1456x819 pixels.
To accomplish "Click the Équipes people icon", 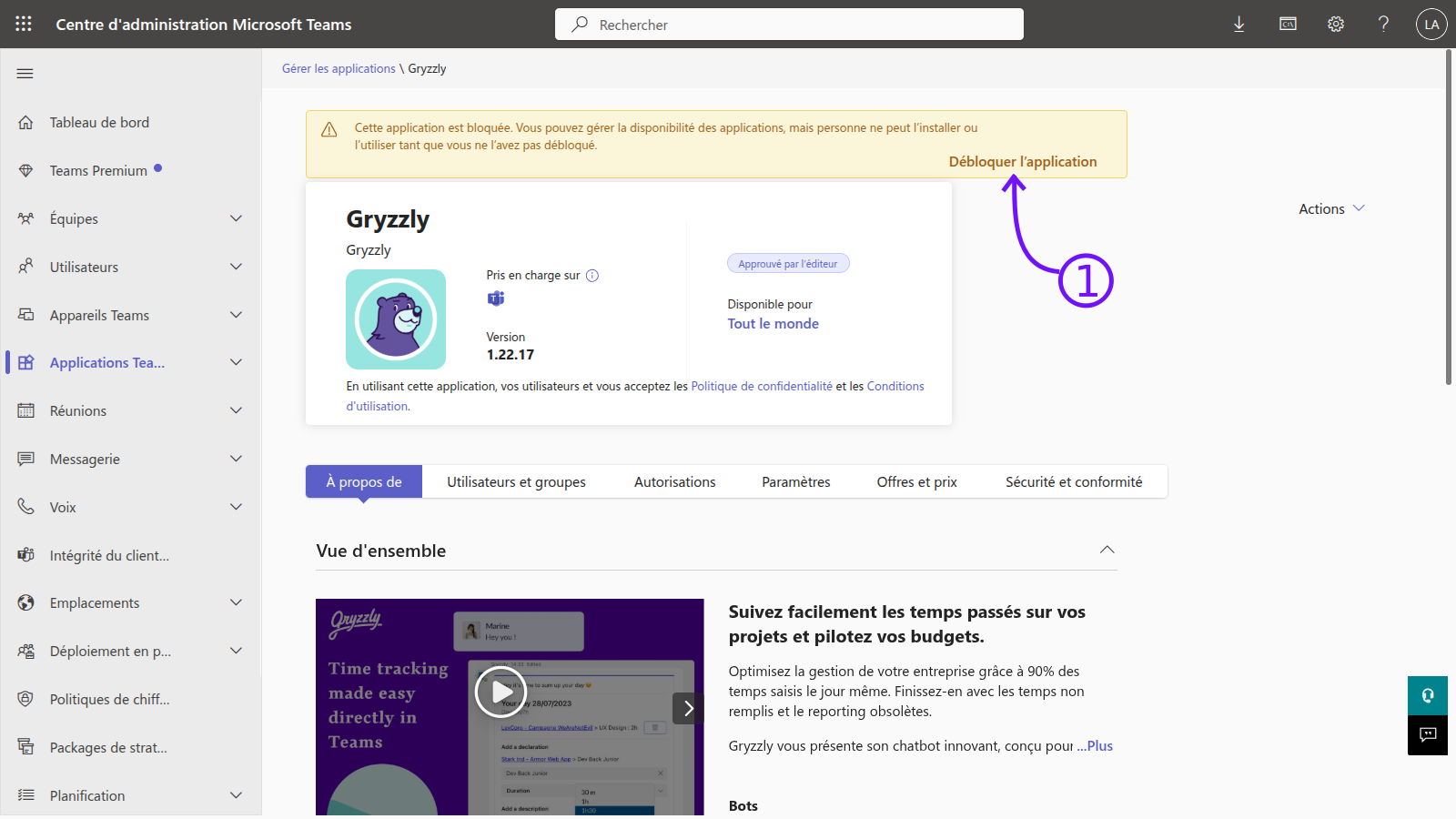I will 25,218.
